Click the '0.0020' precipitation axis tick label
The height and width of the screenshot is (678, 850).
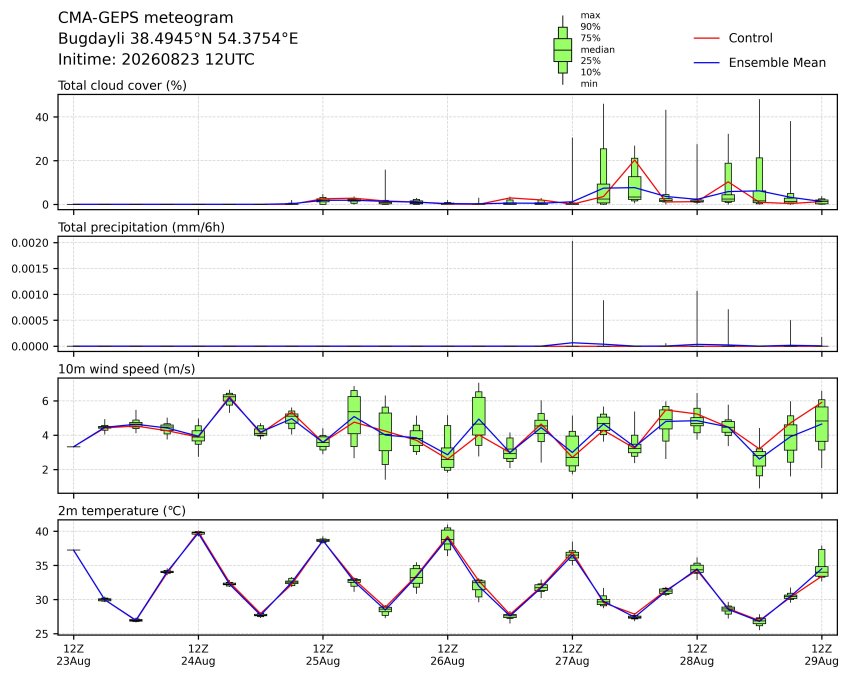pyautogui.click(x=30, y=243)
